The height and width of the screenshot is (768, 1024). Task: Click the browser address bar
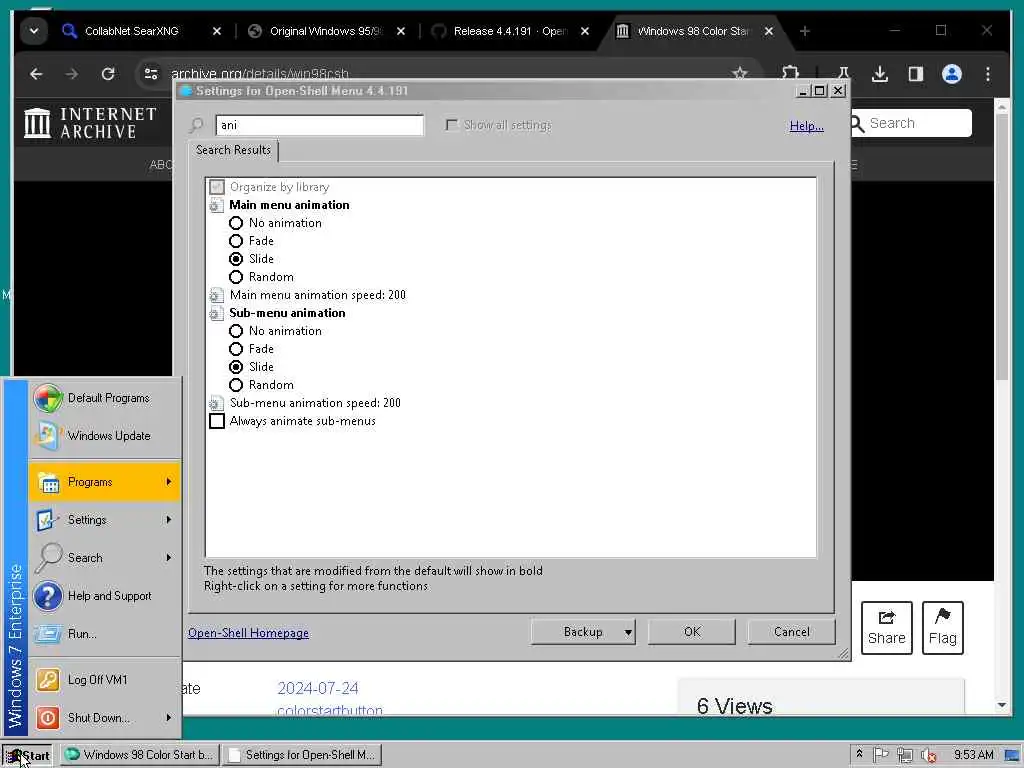pyautogui.click(x=447, y=74)
